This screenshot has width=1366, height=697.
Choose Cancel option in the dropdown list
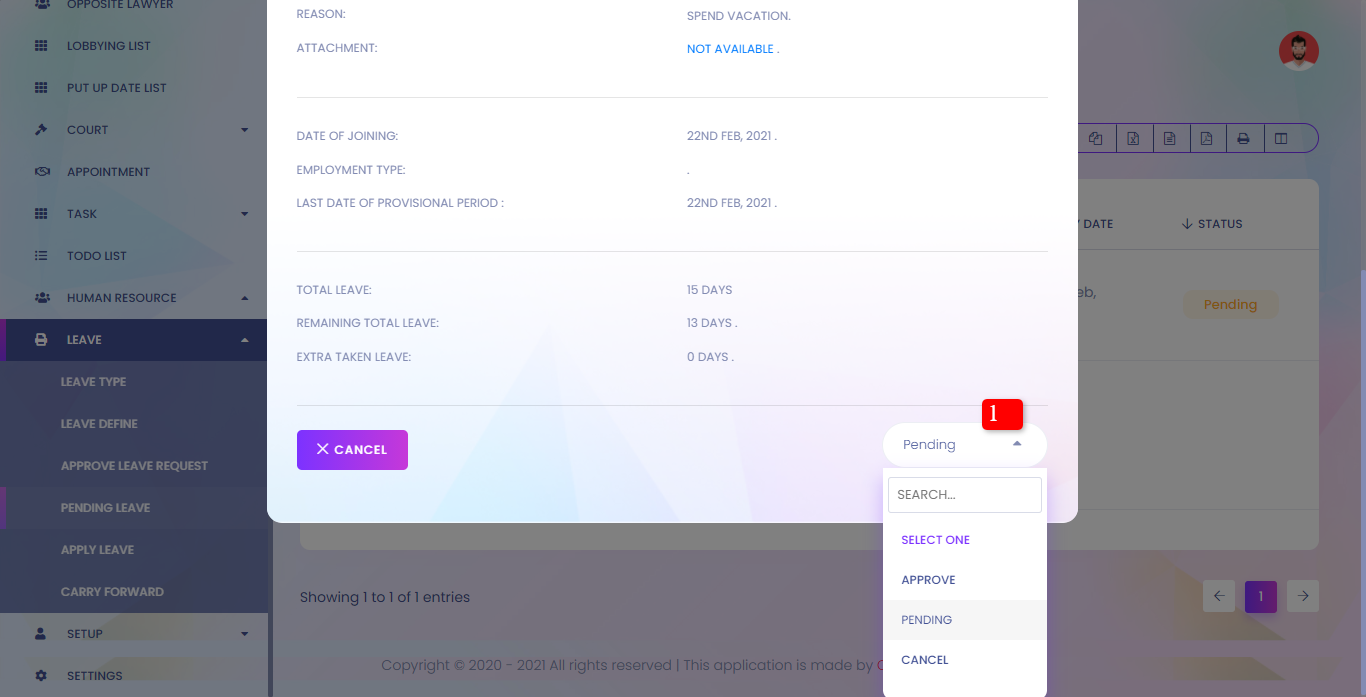coord(924,660)
